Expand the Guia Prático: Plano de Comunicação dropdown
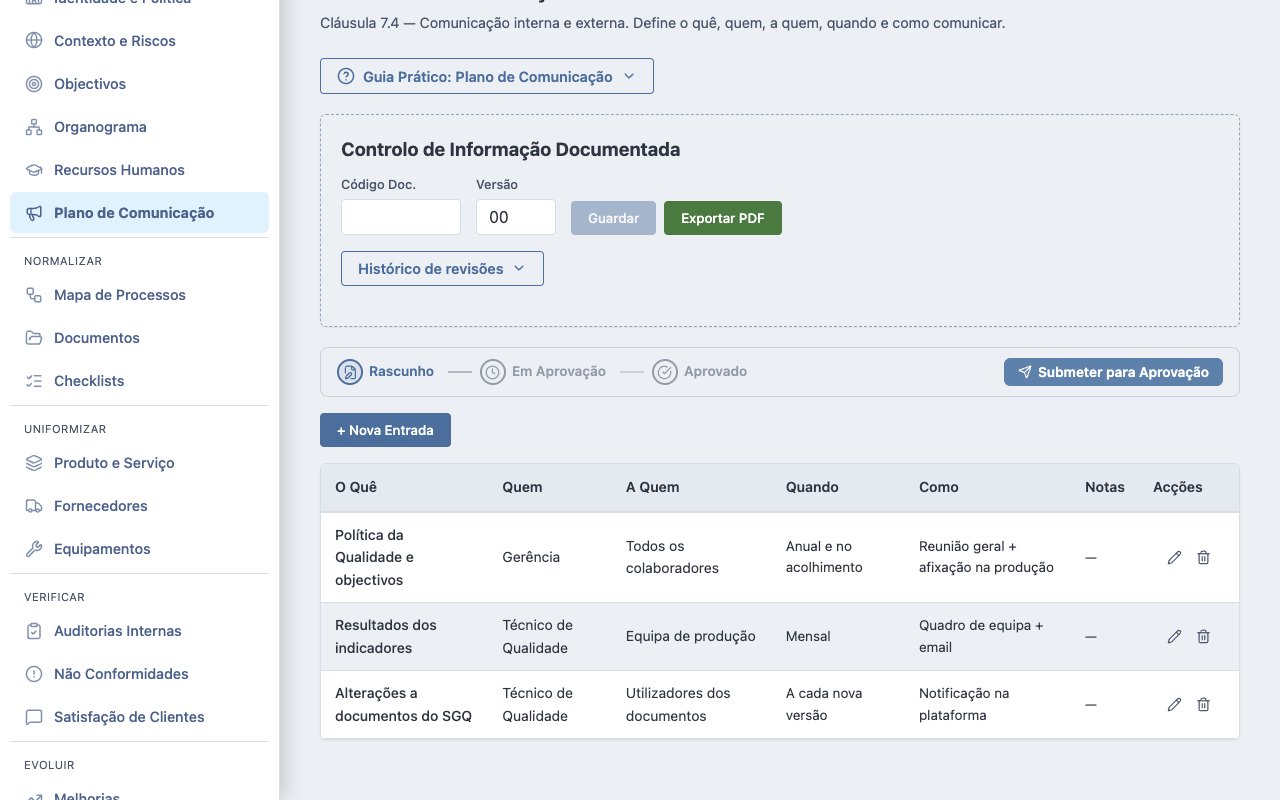 point(487,76)
